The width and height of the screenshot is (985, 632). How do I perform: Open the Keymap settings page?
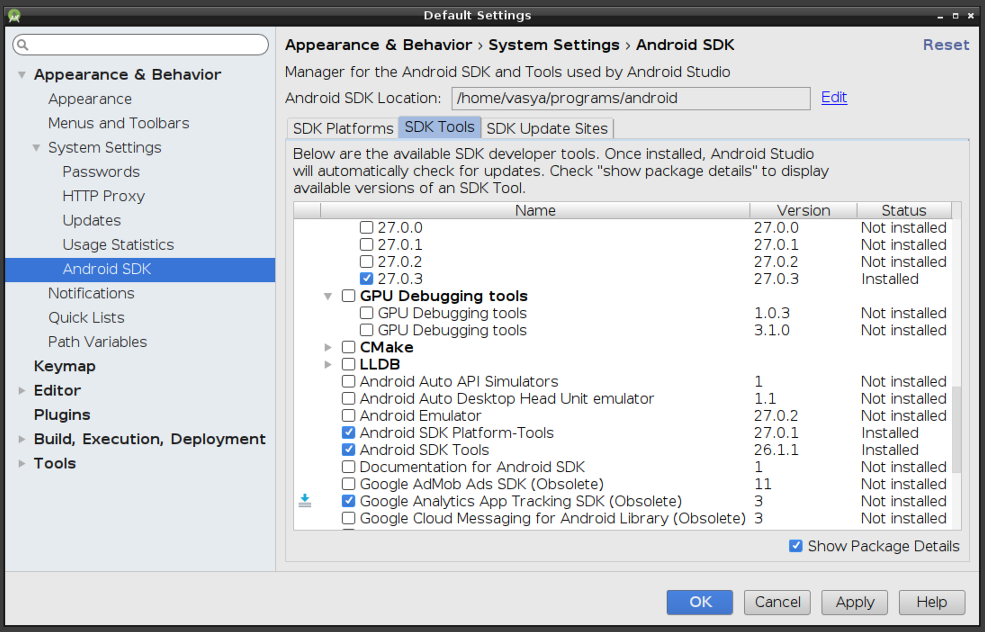tap(65, 366)
